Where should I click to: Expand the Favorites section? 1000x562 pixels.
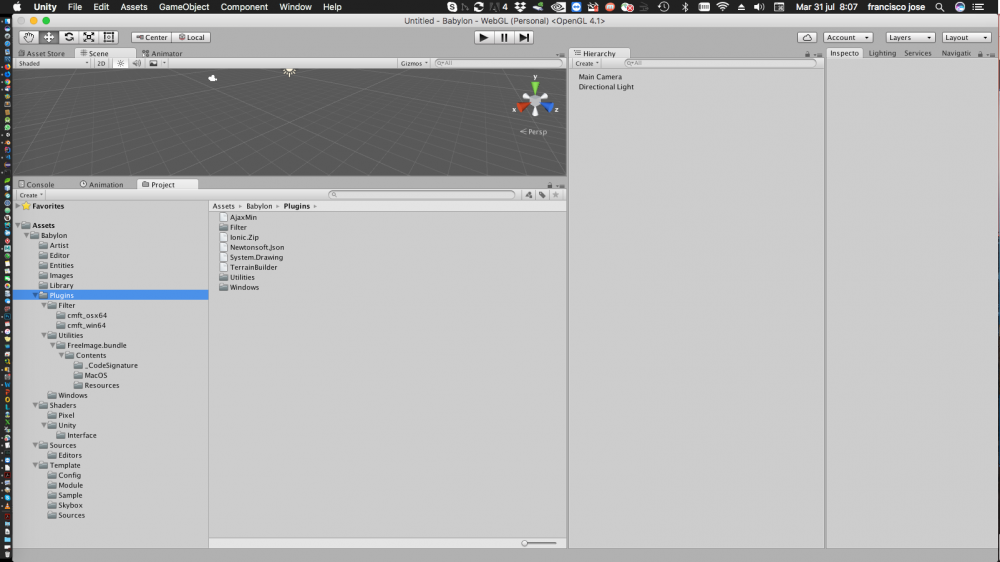(18, 206)
